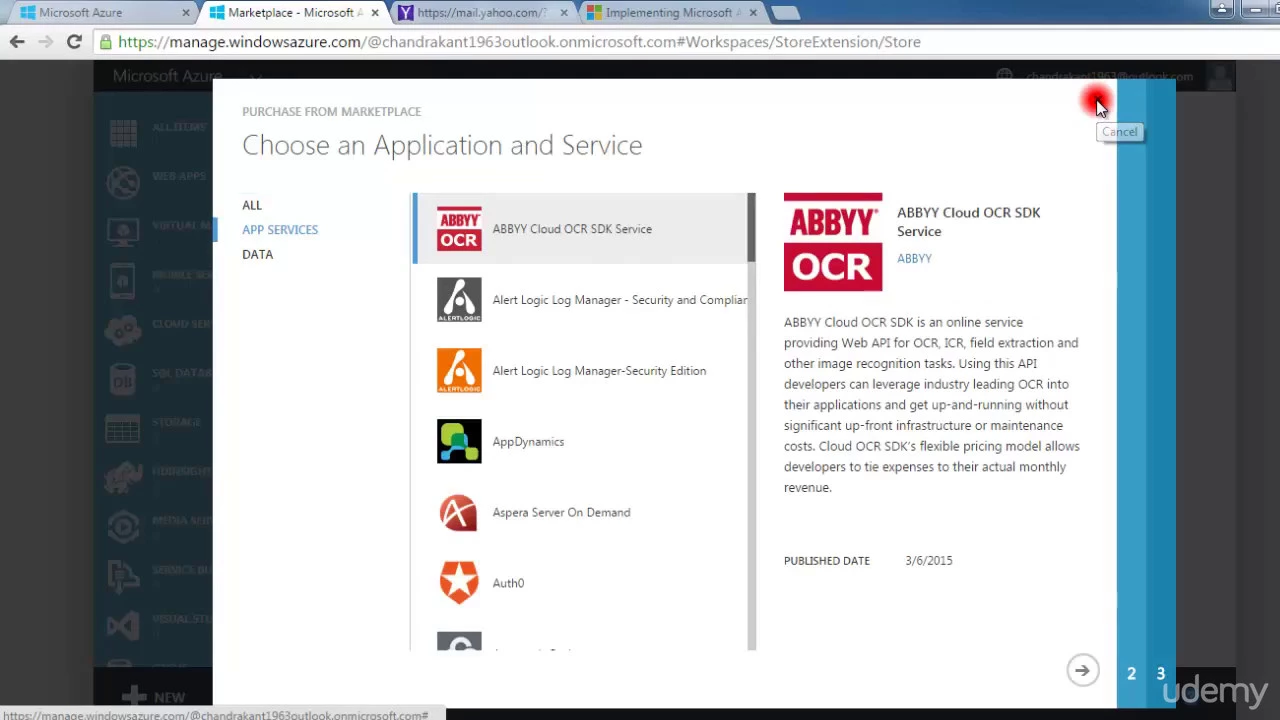Switch to Microsoft Azure tab

click(x=98, y=13)
